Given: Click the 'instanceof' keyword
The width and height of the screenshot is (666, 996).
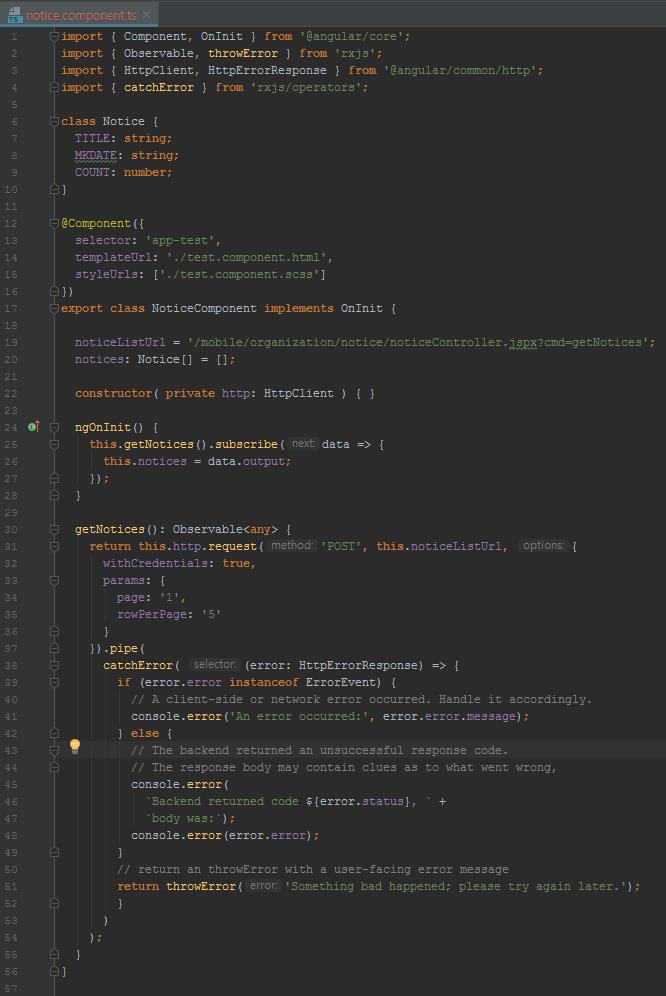Looking at the screenshot, I should tap(264, 682).
